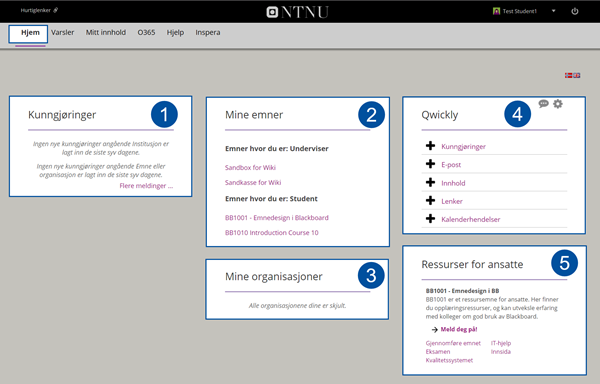600x384 pixels.
Task: Click the Lenker link in Qwickly
Action: pyautogui.click(x=452, y=201)
